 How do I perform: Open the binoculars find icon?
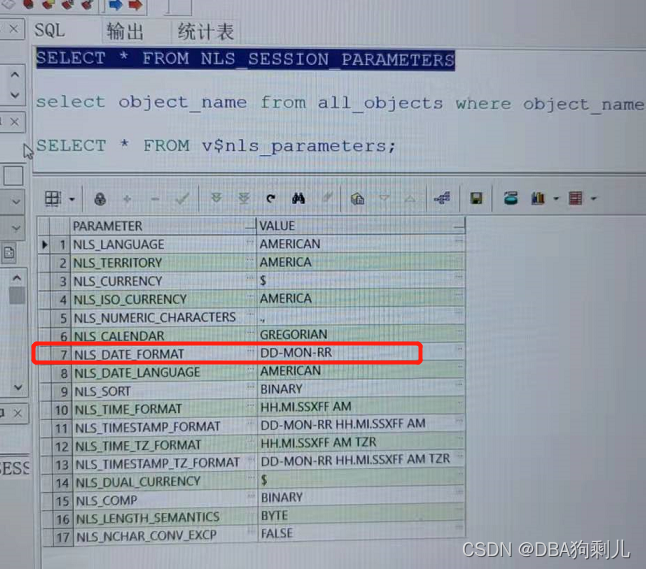point(298,199)
